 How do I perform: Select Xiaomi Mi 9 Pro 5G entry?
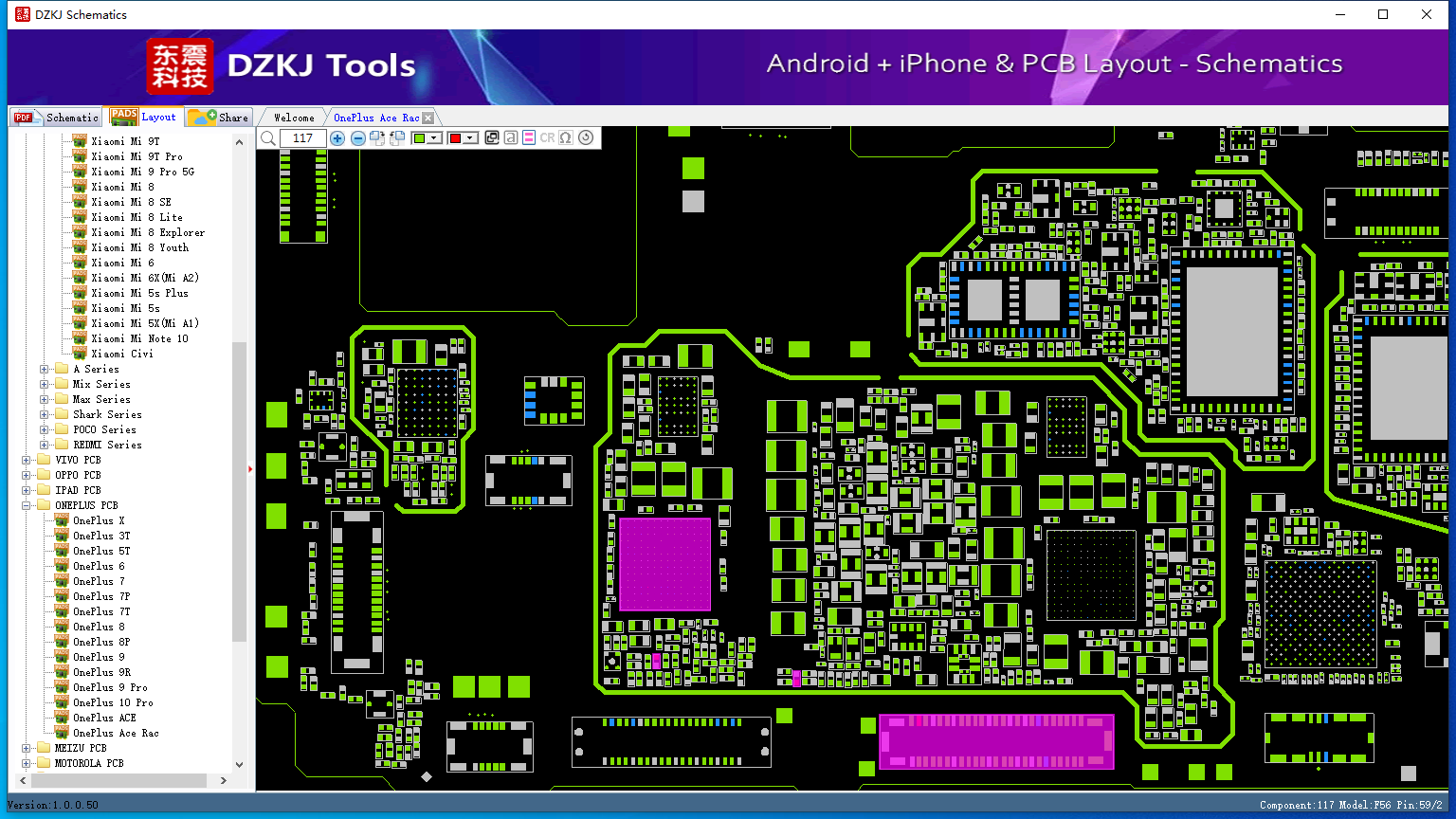pyautogui.click(x=142, y=172)
